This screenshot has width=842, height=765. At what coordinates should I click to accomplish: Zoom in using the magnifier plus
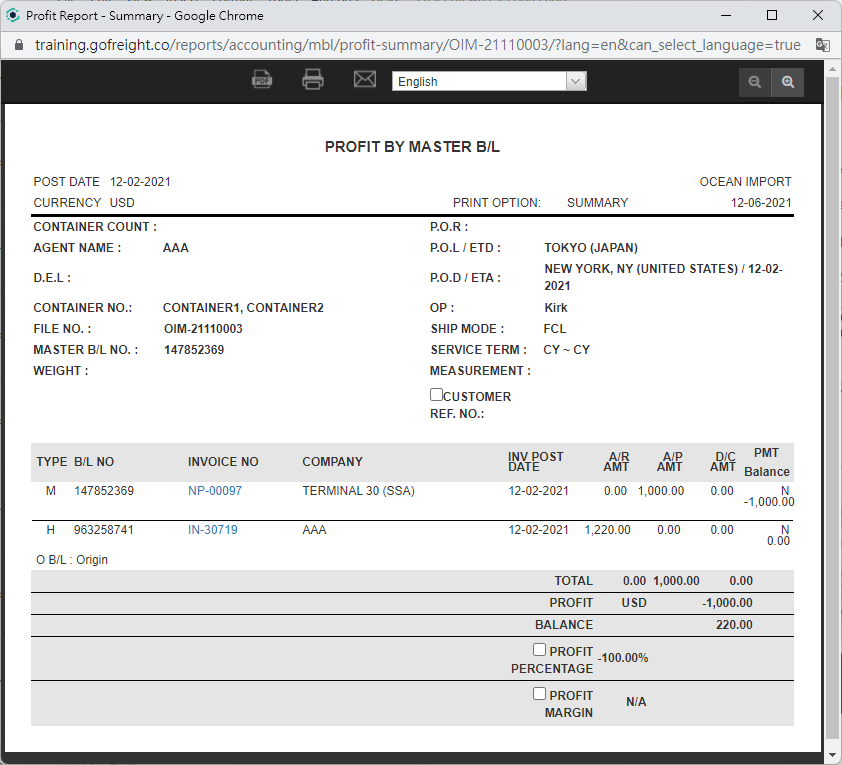[x=788, y=82]
